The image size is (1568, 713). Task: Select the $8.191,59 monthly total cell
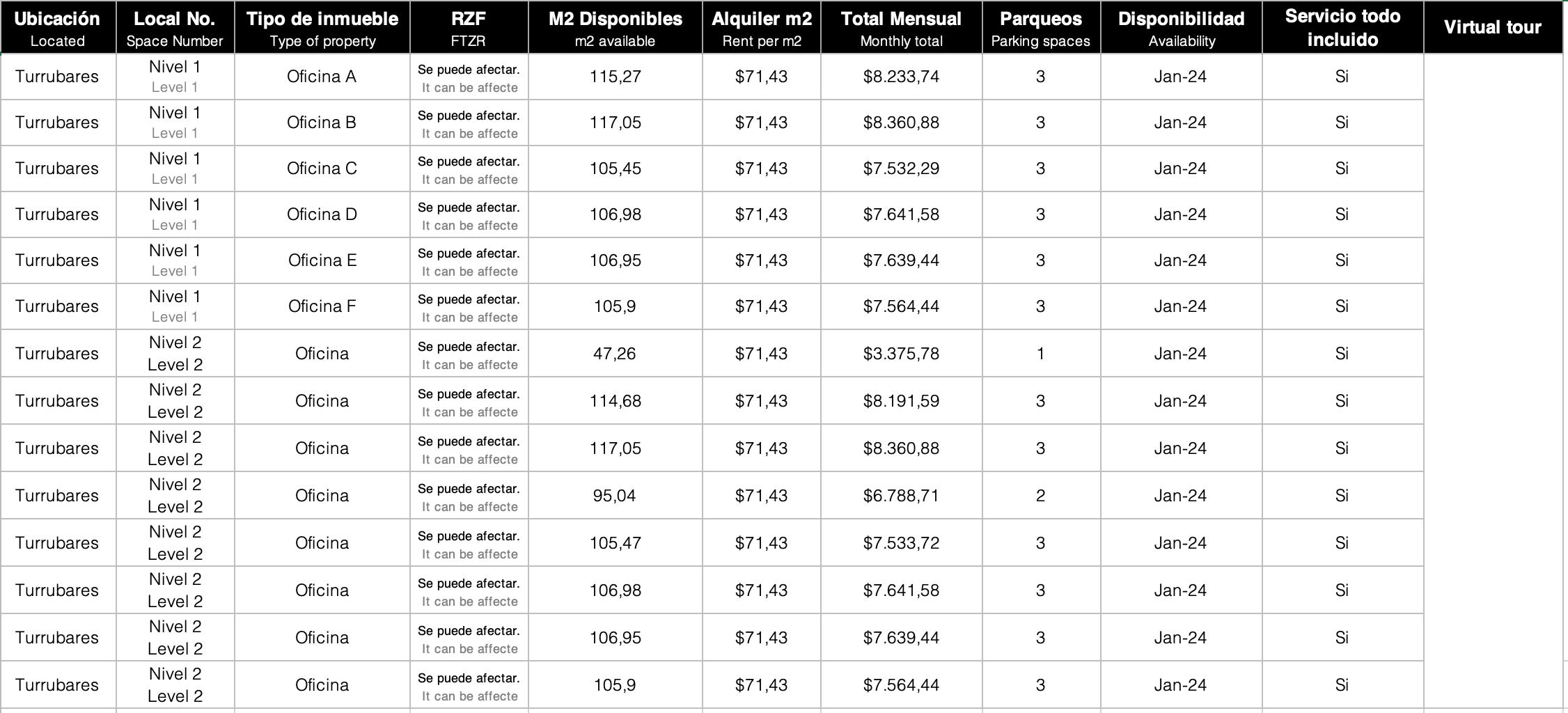(901, 401)
